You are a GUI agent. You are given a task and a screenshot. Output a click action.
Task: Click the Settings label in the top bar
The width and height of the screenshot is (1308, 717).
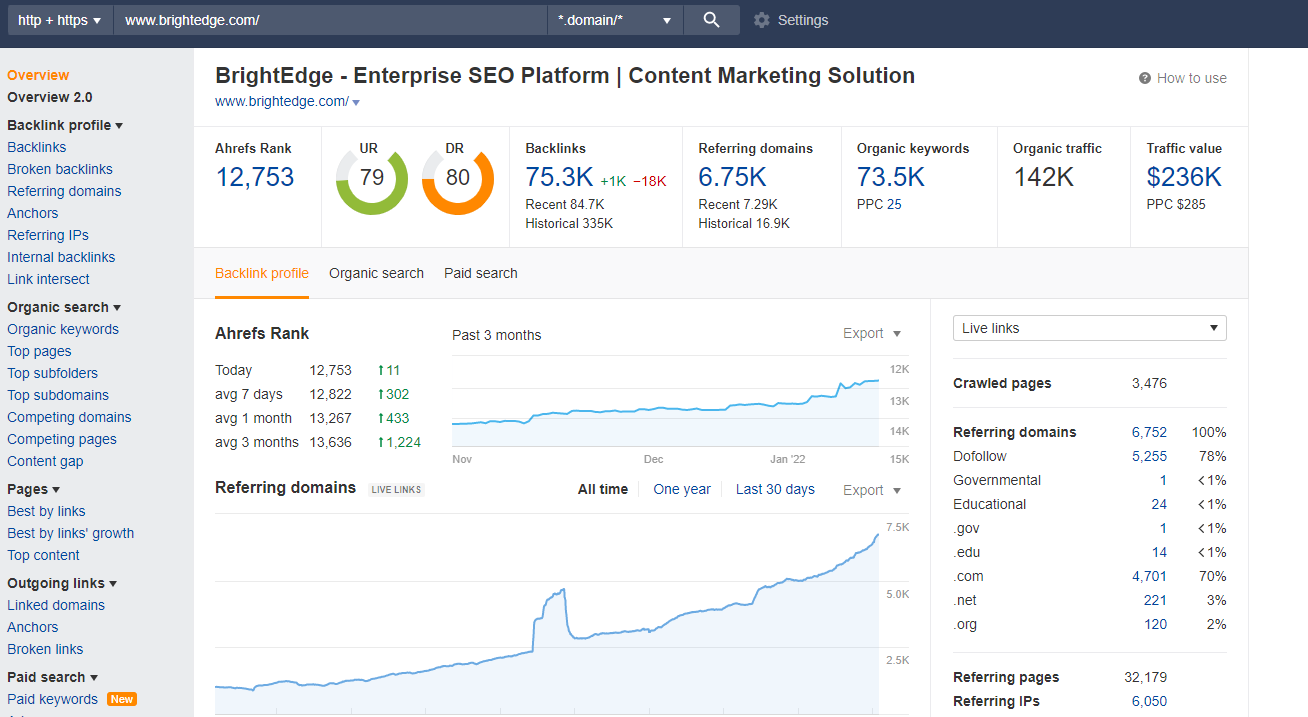coord(803,20)
